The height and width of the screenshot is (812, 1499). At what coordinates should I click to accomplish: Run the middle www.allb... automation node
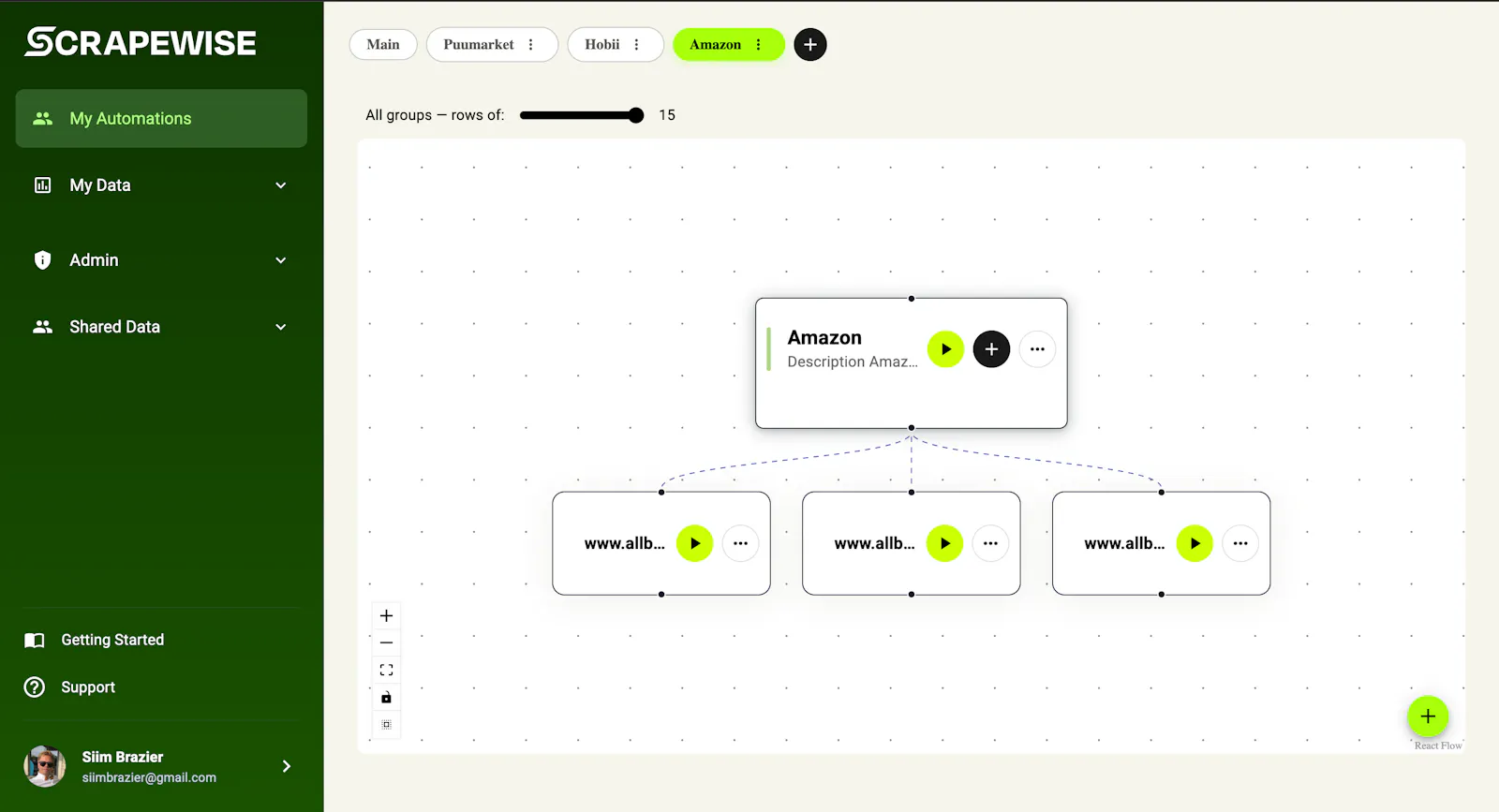944,543
